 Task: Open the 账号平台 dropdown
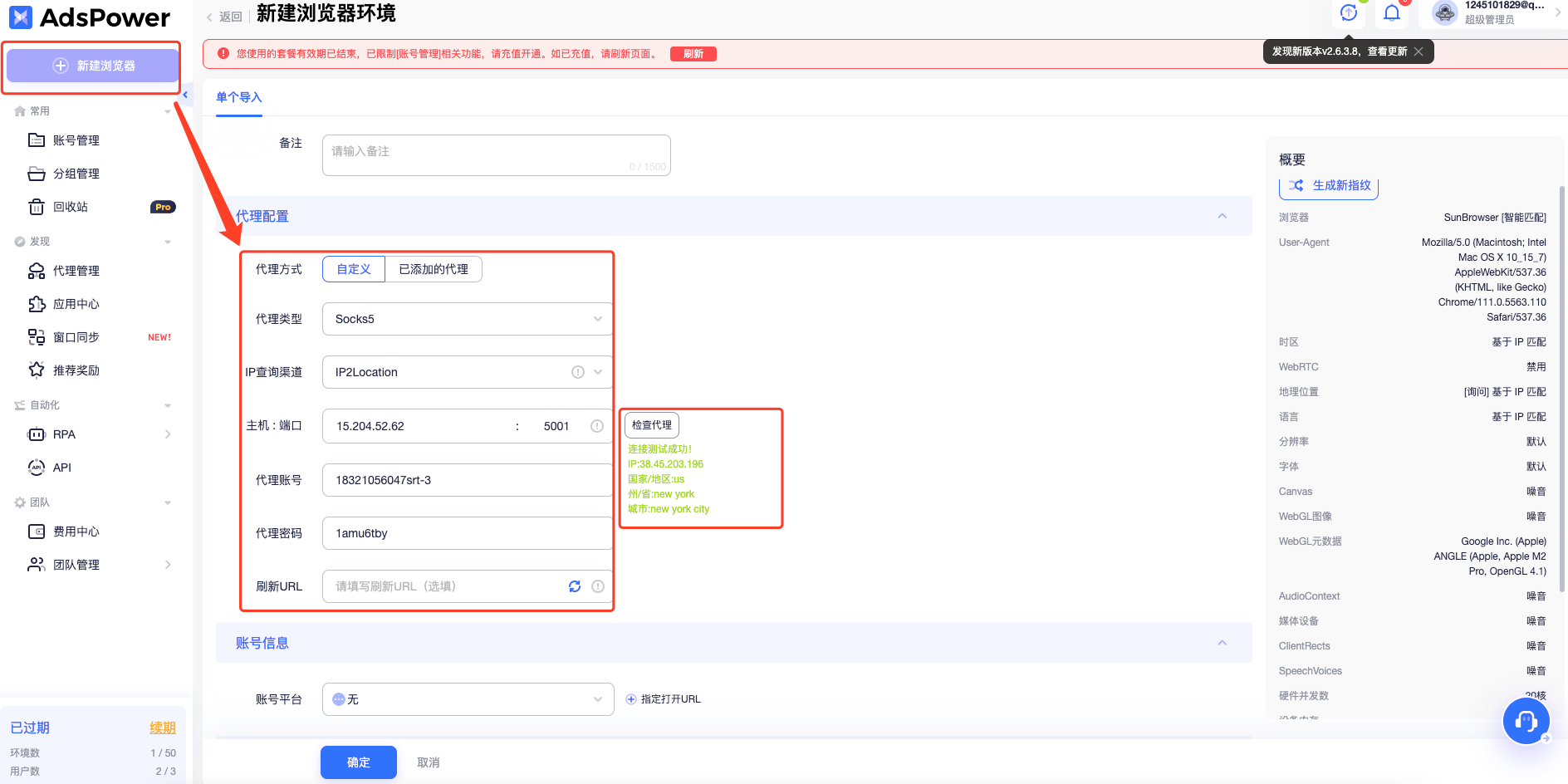(x=467, y=699)
